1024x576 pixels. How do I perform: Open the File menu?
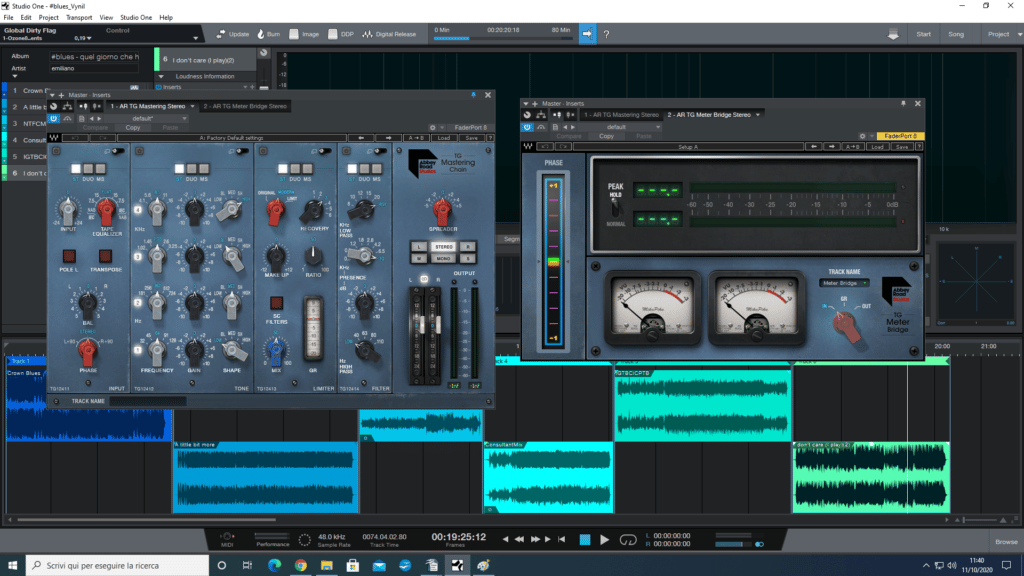8,18
